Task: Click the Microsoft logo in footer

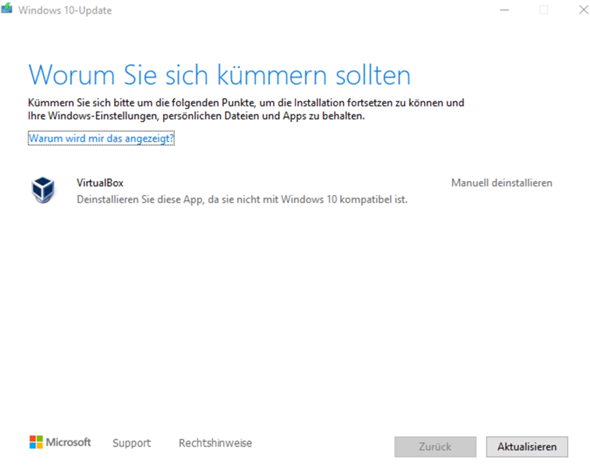Action: pyautogui.click(x=60, y=442)
